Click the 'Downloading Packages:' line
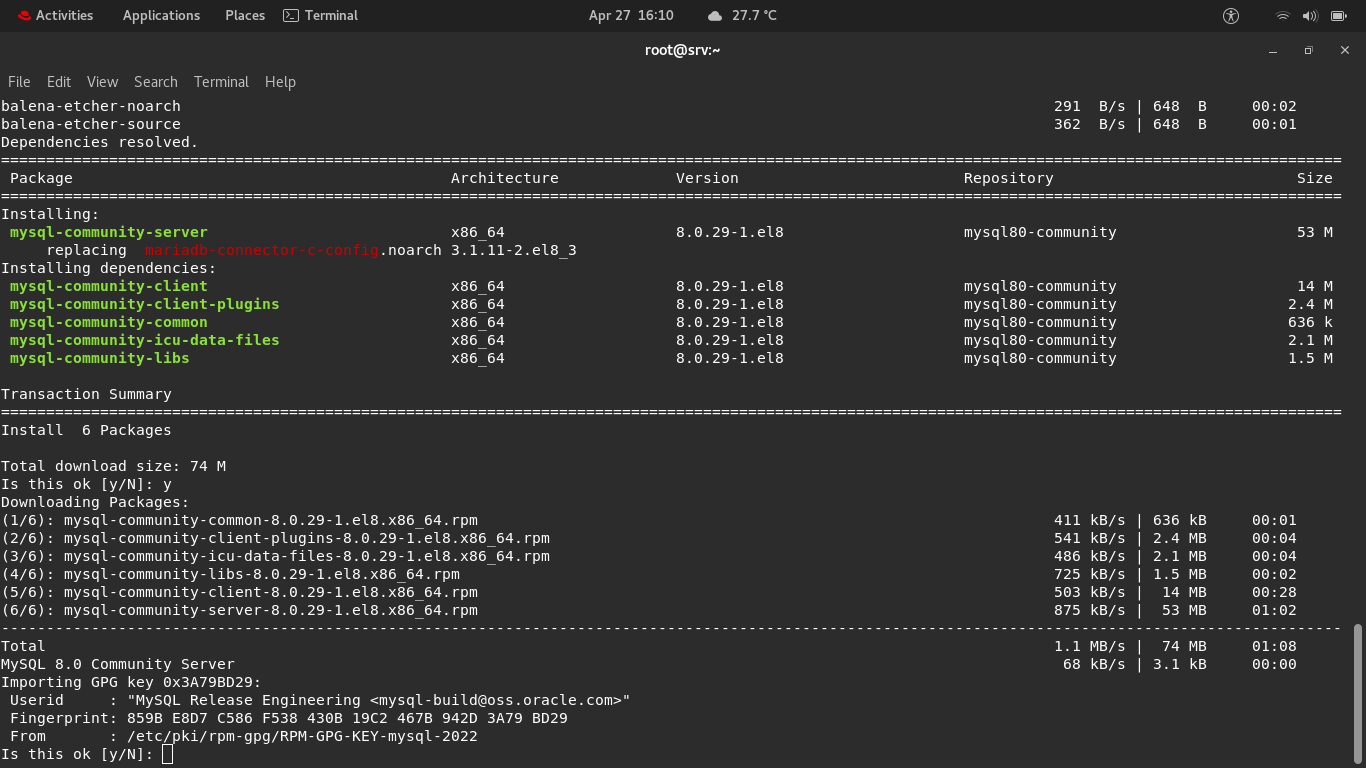Screen dimensions: 1366x768 click(x=95, y=502)
